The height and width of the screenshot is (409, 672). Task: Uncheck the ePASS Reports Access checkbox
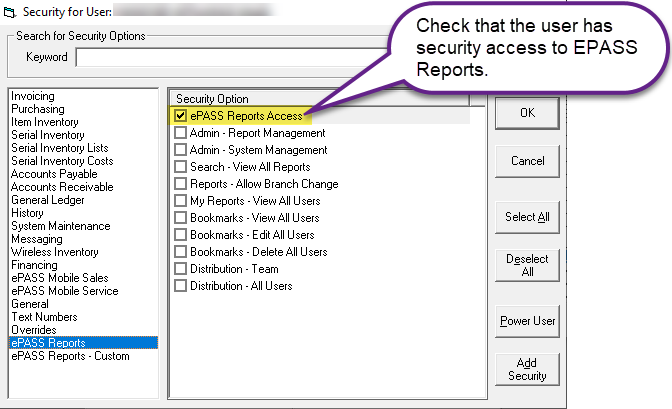point(180,116)
